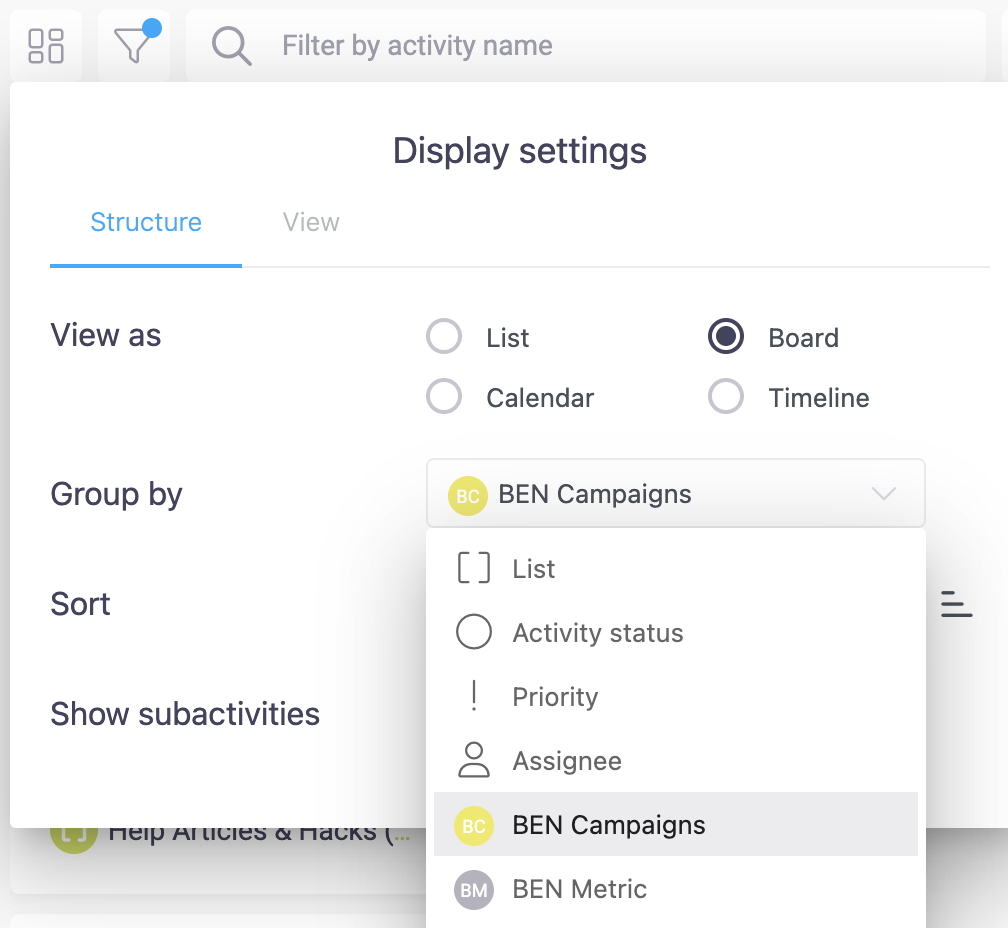This screenshot has height=928, width=1008.
Task: Switch to the View tab
Action: 311,222
